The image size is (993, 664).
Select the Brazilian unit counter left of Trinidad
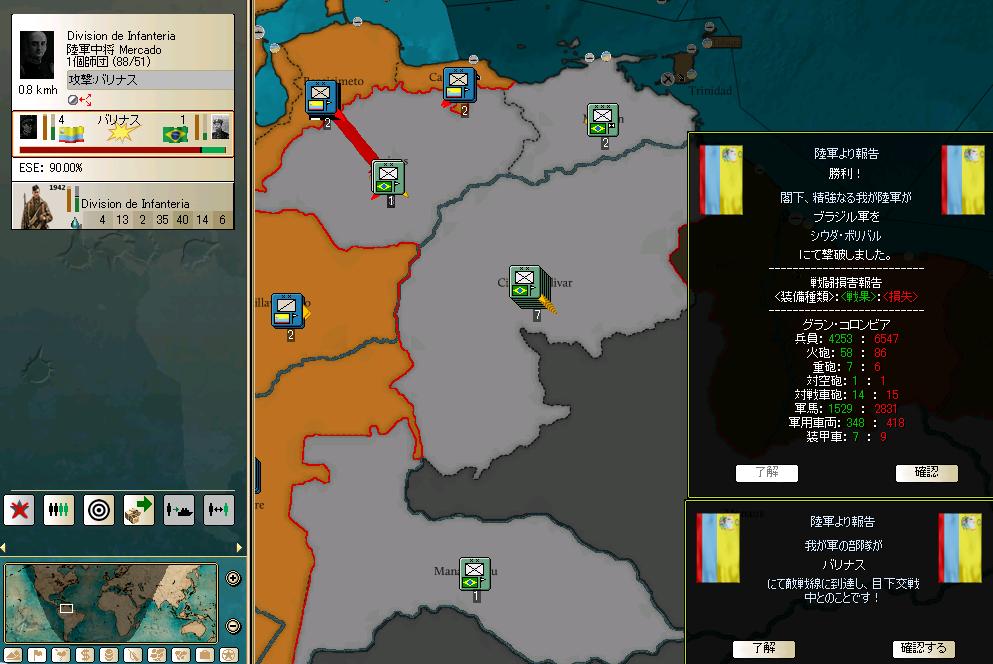602,120
